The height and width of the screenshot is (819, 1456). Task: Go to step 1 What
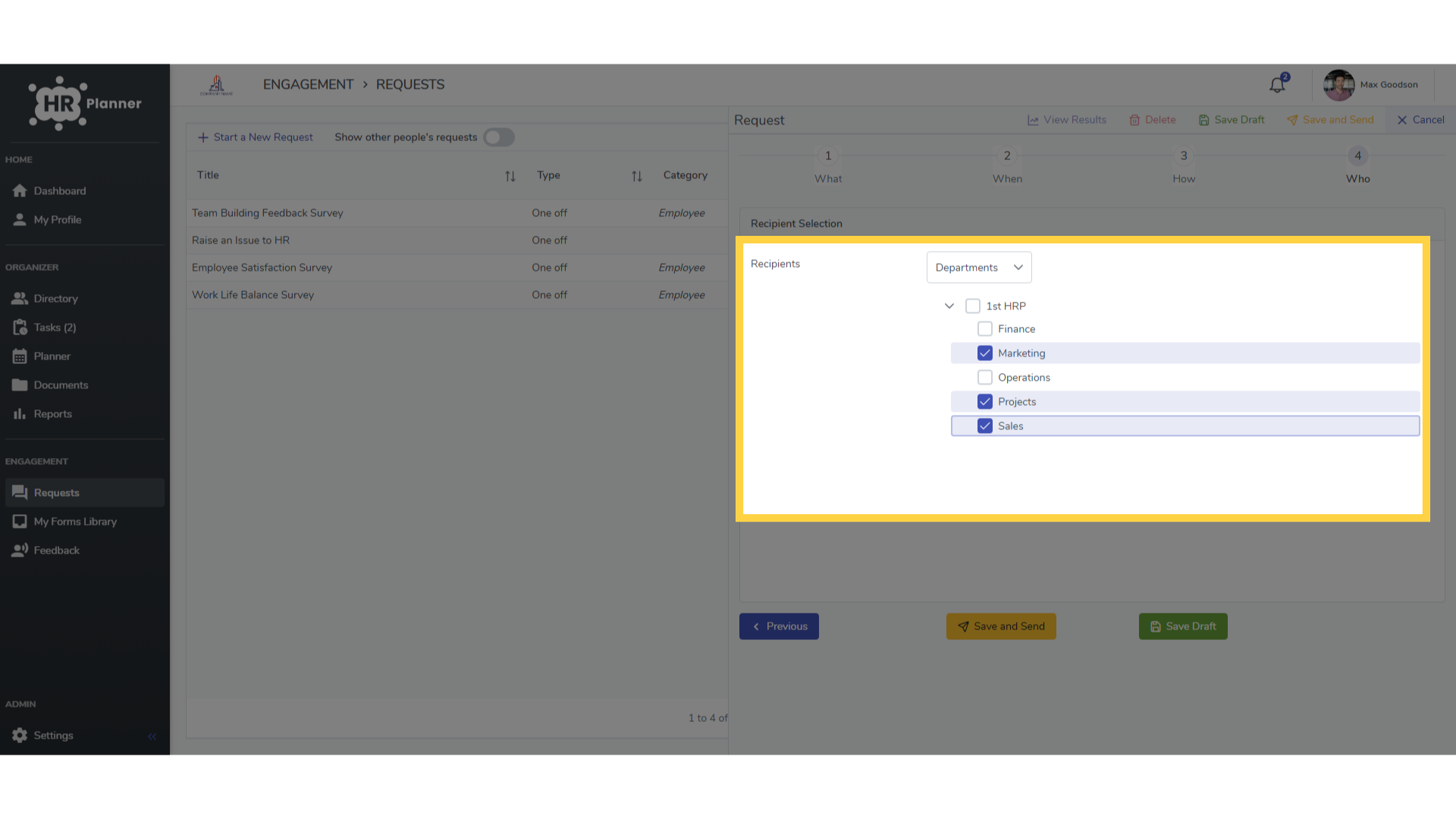pos(828,166)
